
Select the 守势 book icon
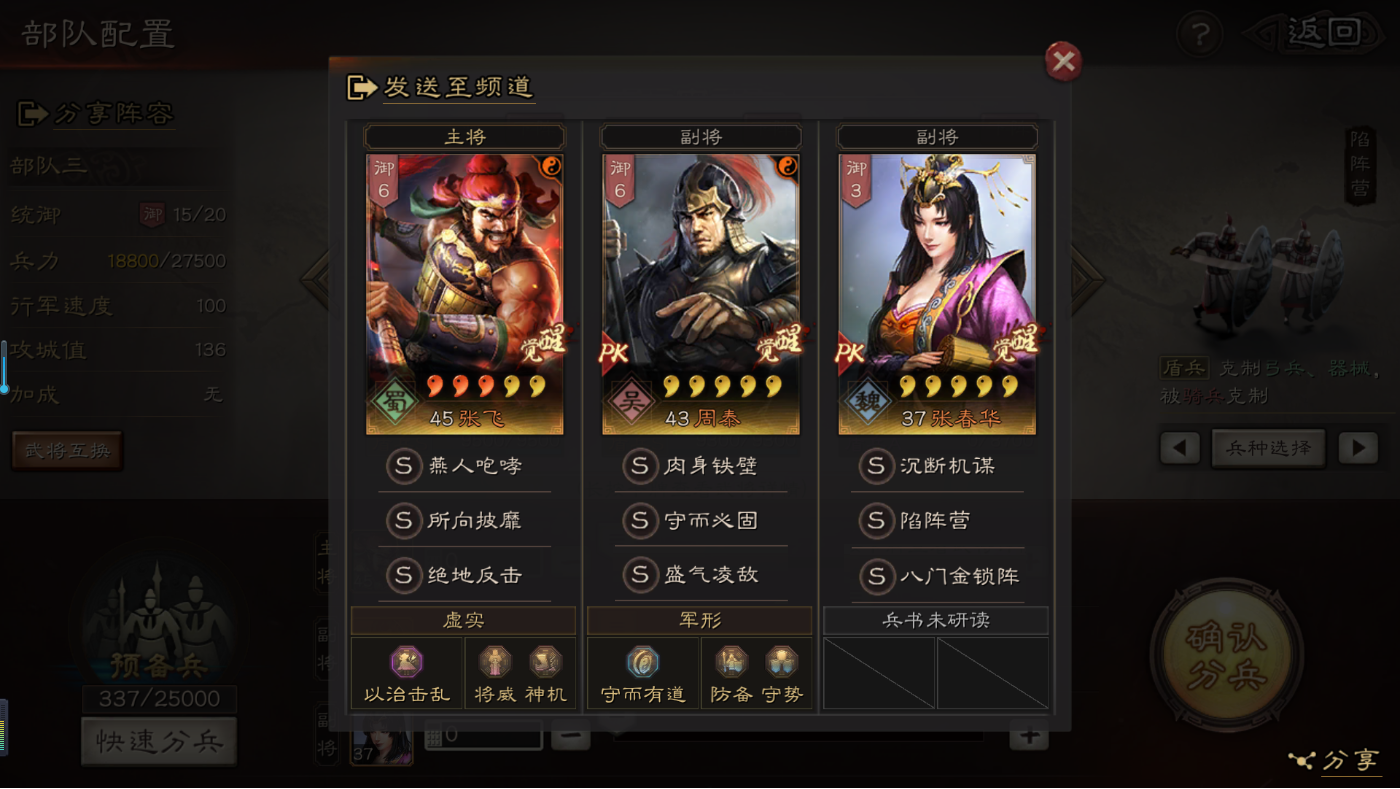point(782,662)
